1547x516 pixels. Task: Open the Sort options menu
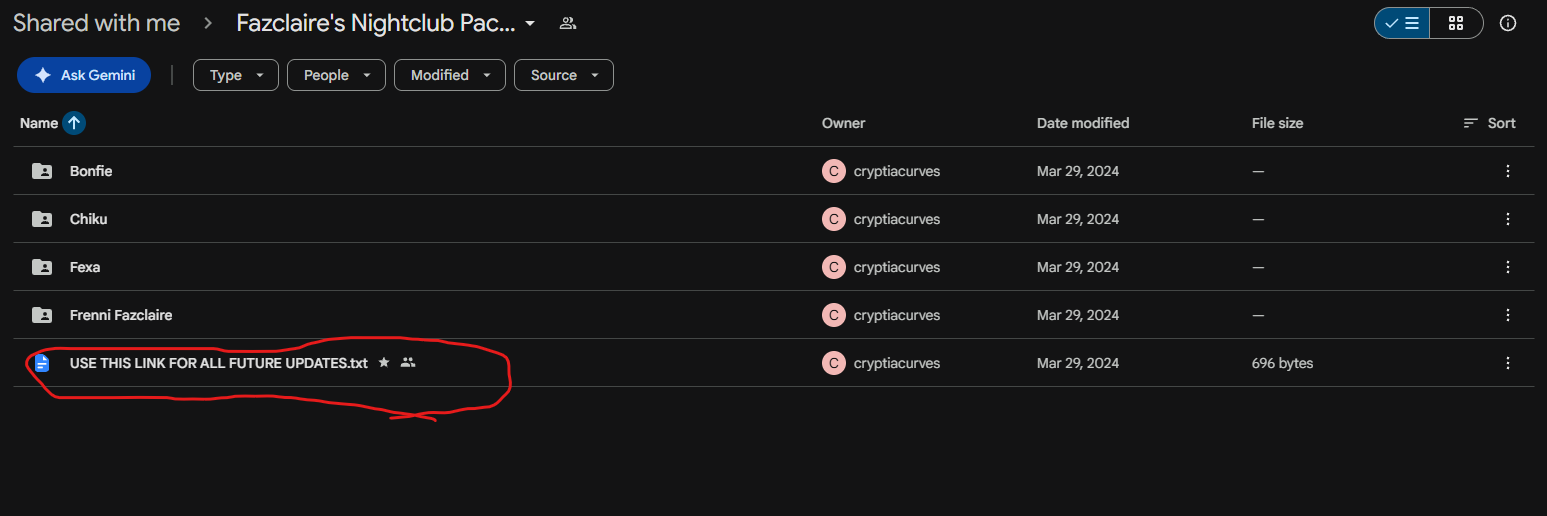(1489, 123)
